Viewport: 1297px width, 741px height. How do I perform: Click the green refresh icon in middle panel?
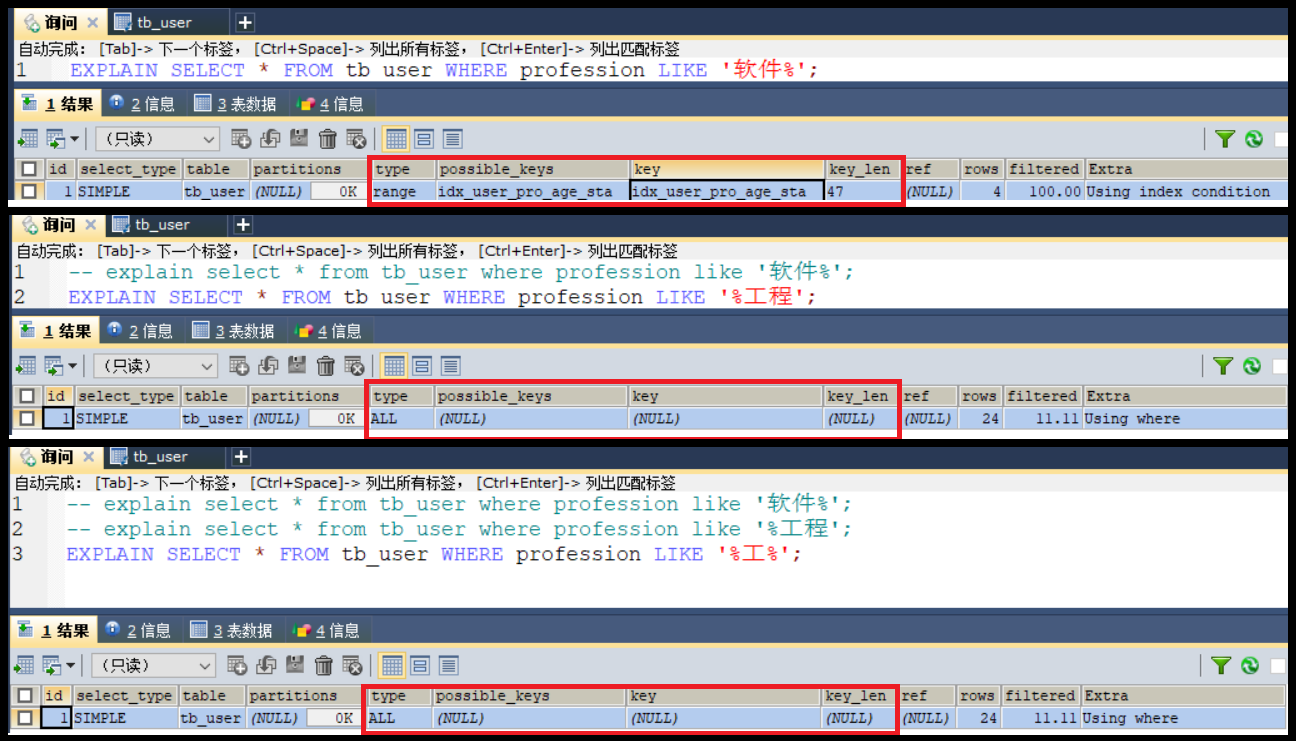point(1251,366)
